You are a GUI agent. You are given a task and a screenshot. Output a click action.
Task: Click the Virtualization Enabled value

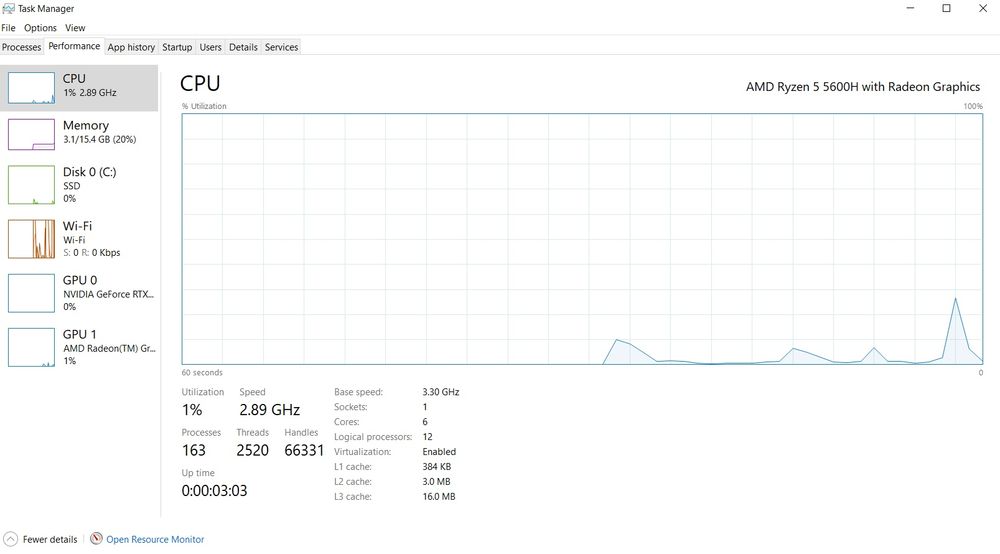tap(439, 451)
